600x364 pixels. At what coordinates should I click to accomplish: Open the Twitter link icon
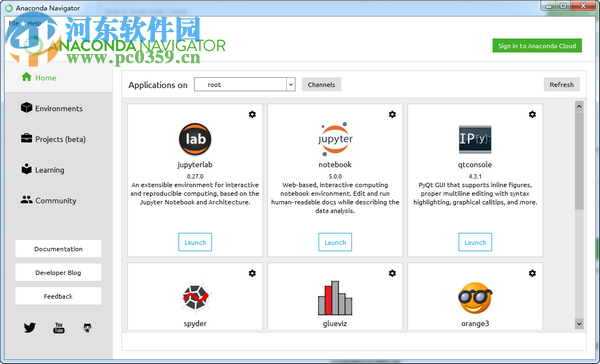[29, 328]
